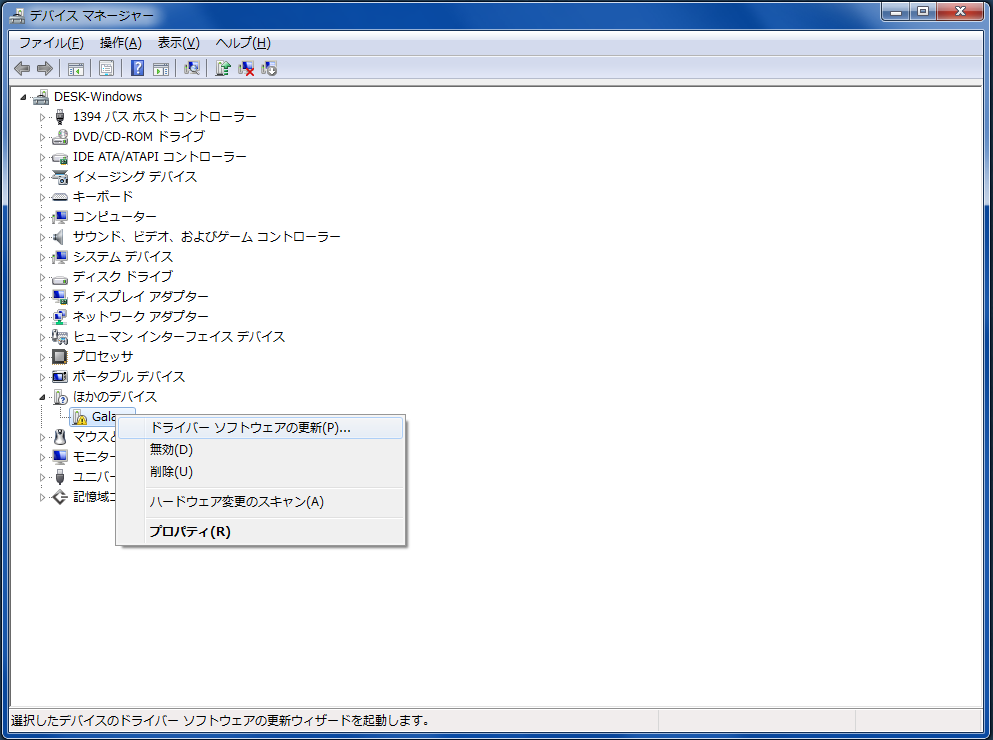This screenshot has height=740, width=993.
Task: Click the DESK-Windows computer icon
Action: (41, 97)
